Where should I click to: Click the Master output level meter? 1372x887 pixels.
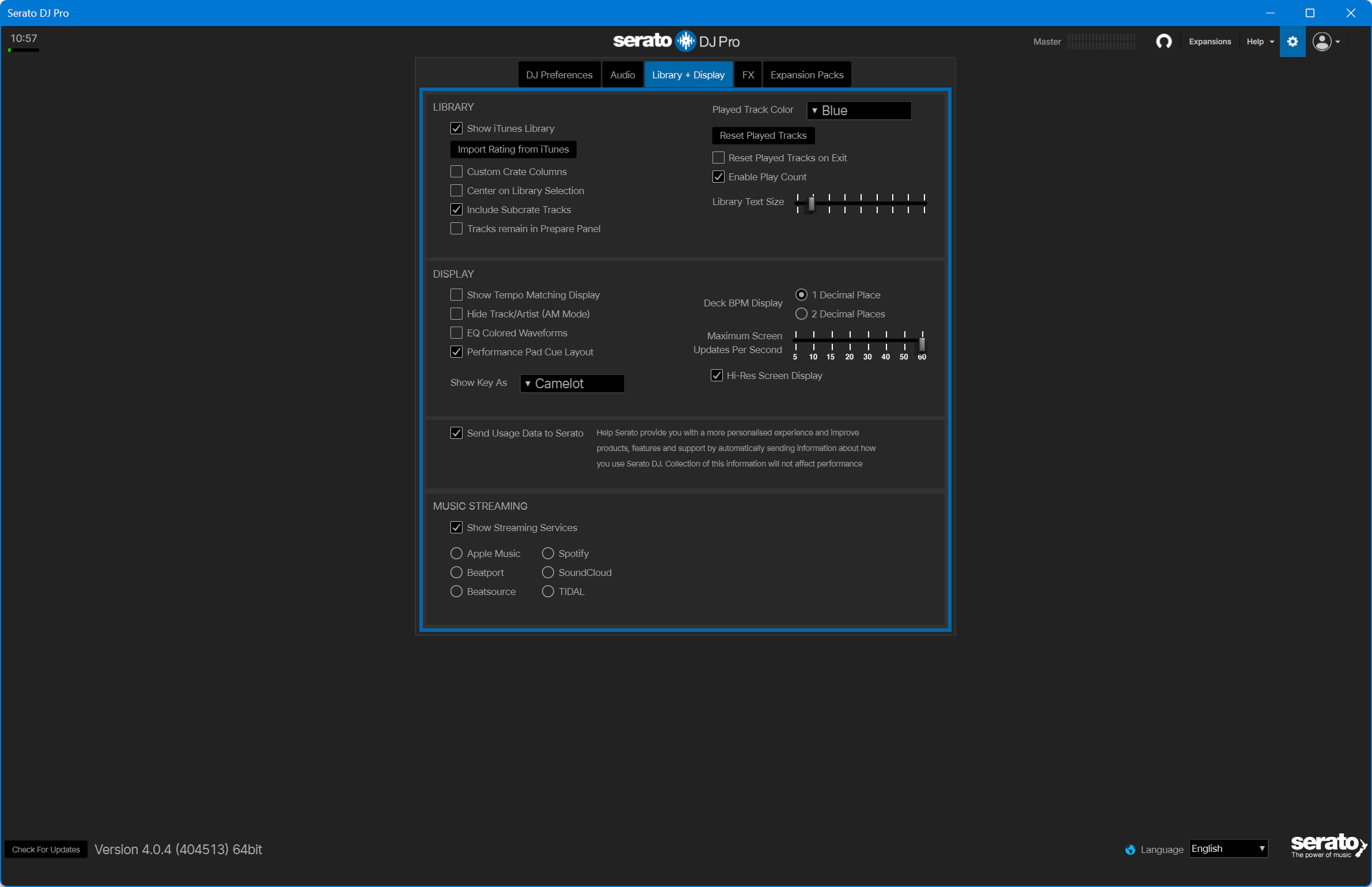point(1101,41)
